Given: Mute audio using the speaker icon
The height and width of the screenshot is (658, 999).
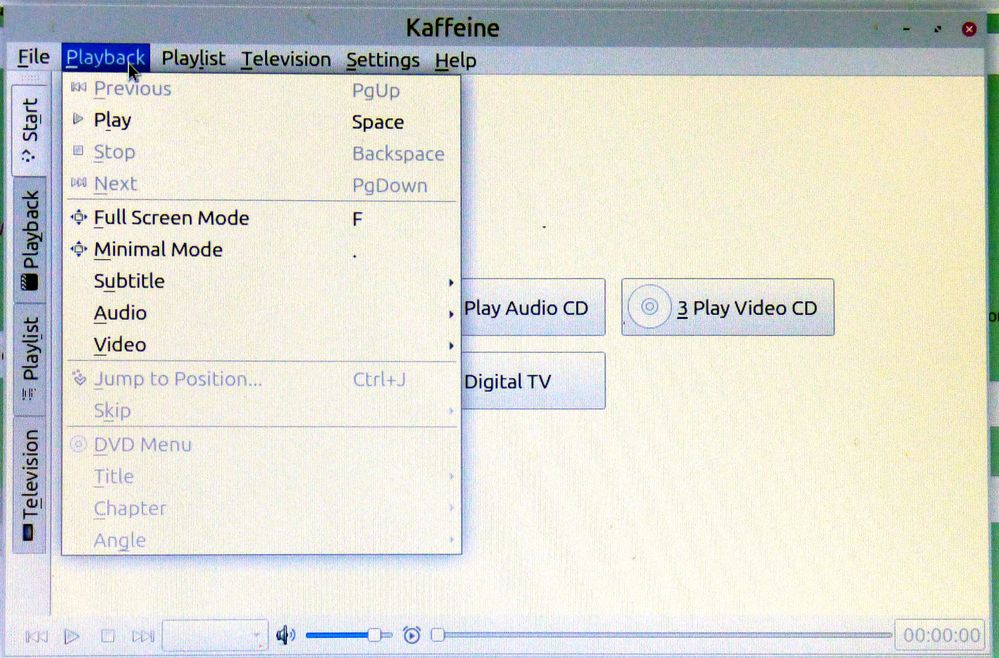Looking at the screenshot, I should [286, 635].
